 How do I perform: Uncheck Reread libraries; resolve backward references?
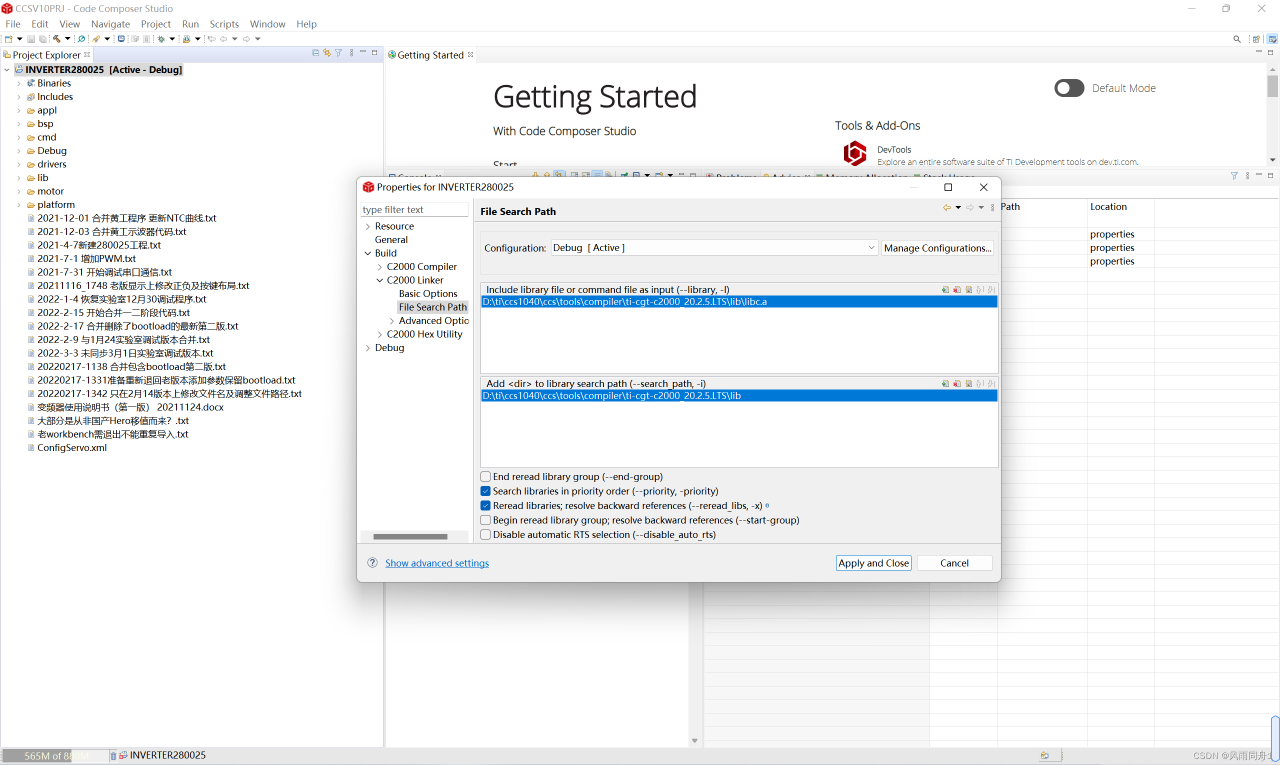[x=486, y=506]
